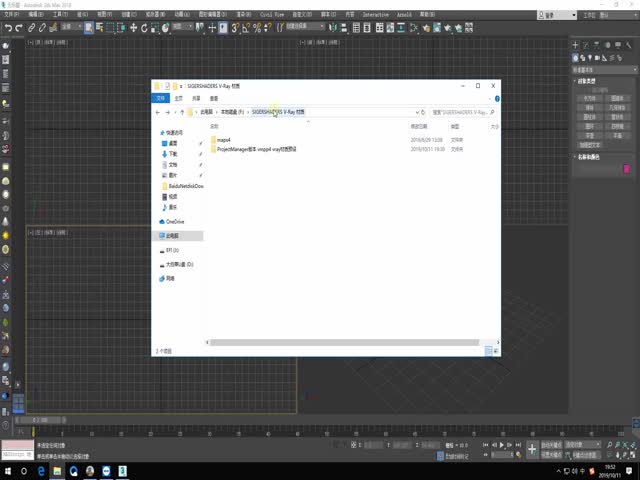
Task: Click the large plus Set Key button
Action: pyautogui.click(x=533, y=449)
